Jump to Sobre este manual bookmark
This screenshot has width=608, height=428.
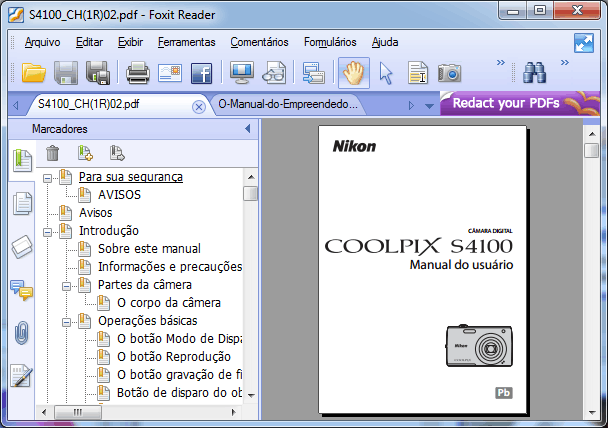[149, 249]
